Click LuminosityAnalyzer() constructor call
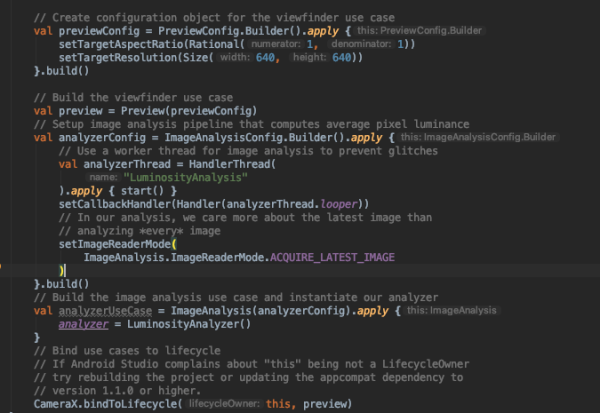Screen dimensions: 600x413 point(189,324)
